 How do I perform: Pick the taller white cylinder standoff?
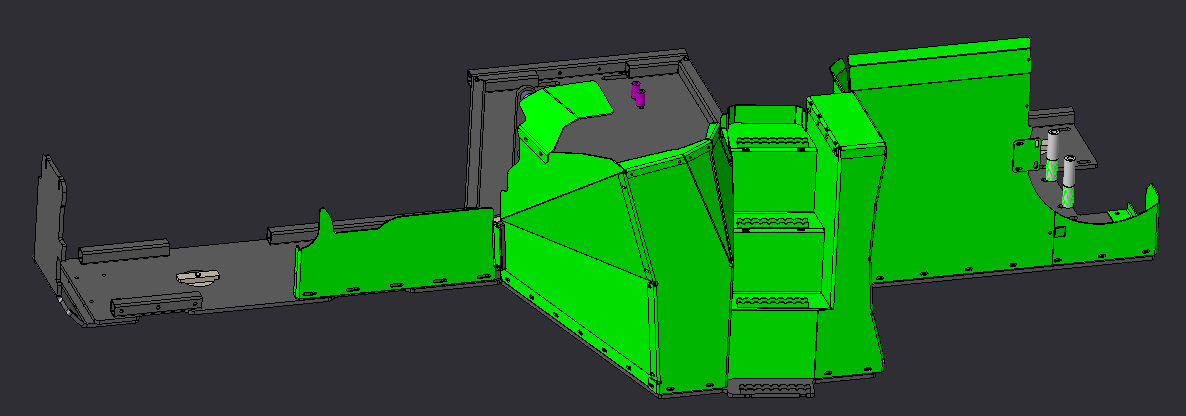click(1053, 154)
